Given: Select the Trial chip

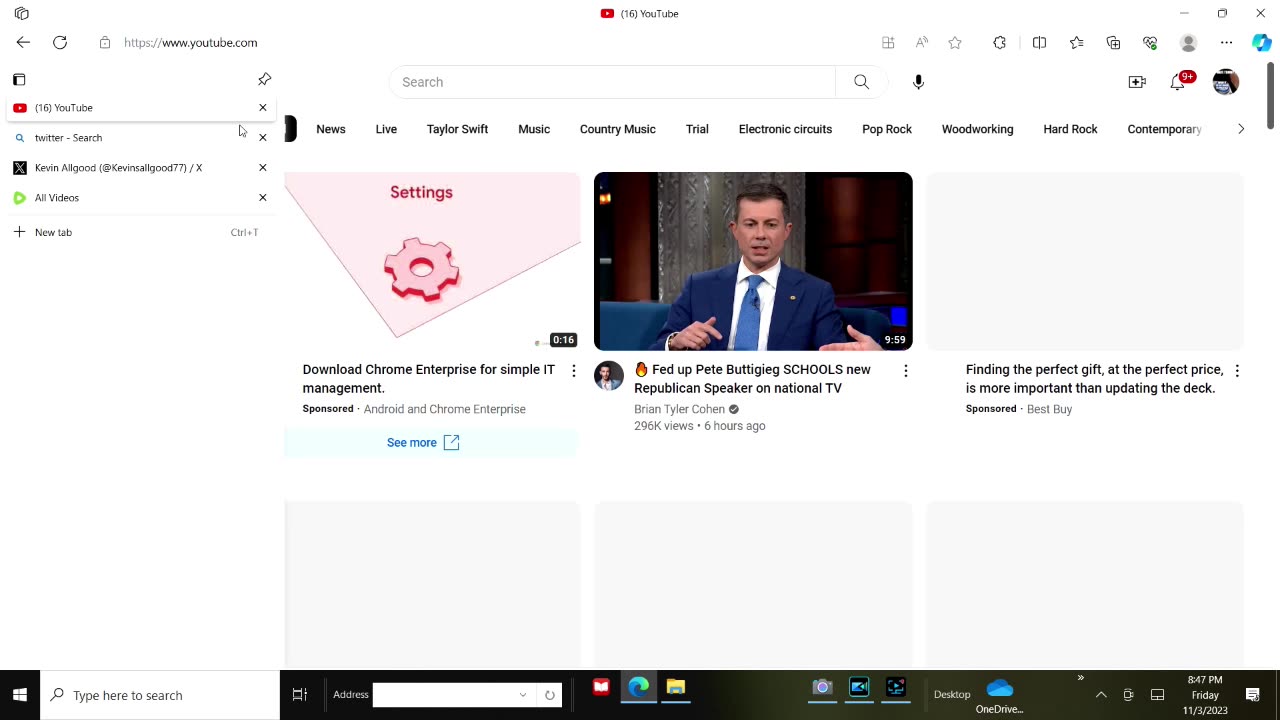Looking at the screenshot, I should 697,129.
